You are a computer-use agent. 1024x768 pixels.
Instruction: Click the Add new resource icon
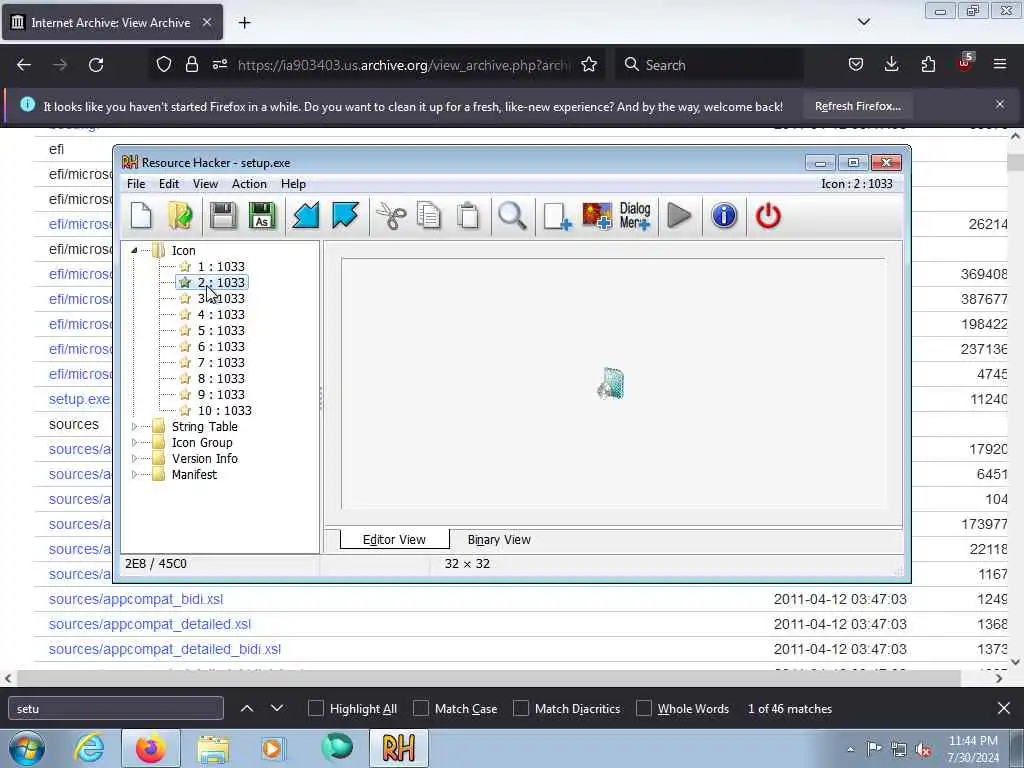557,216
